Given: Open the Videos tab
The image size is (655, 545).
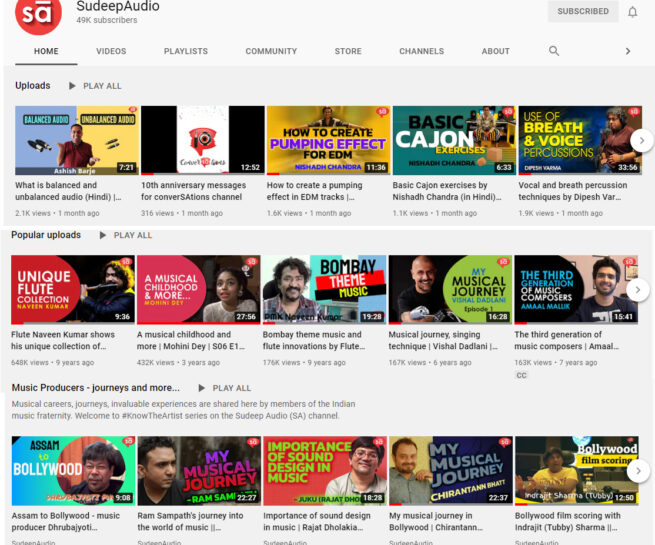Looking at the screenshot, I should click(111, 51).
